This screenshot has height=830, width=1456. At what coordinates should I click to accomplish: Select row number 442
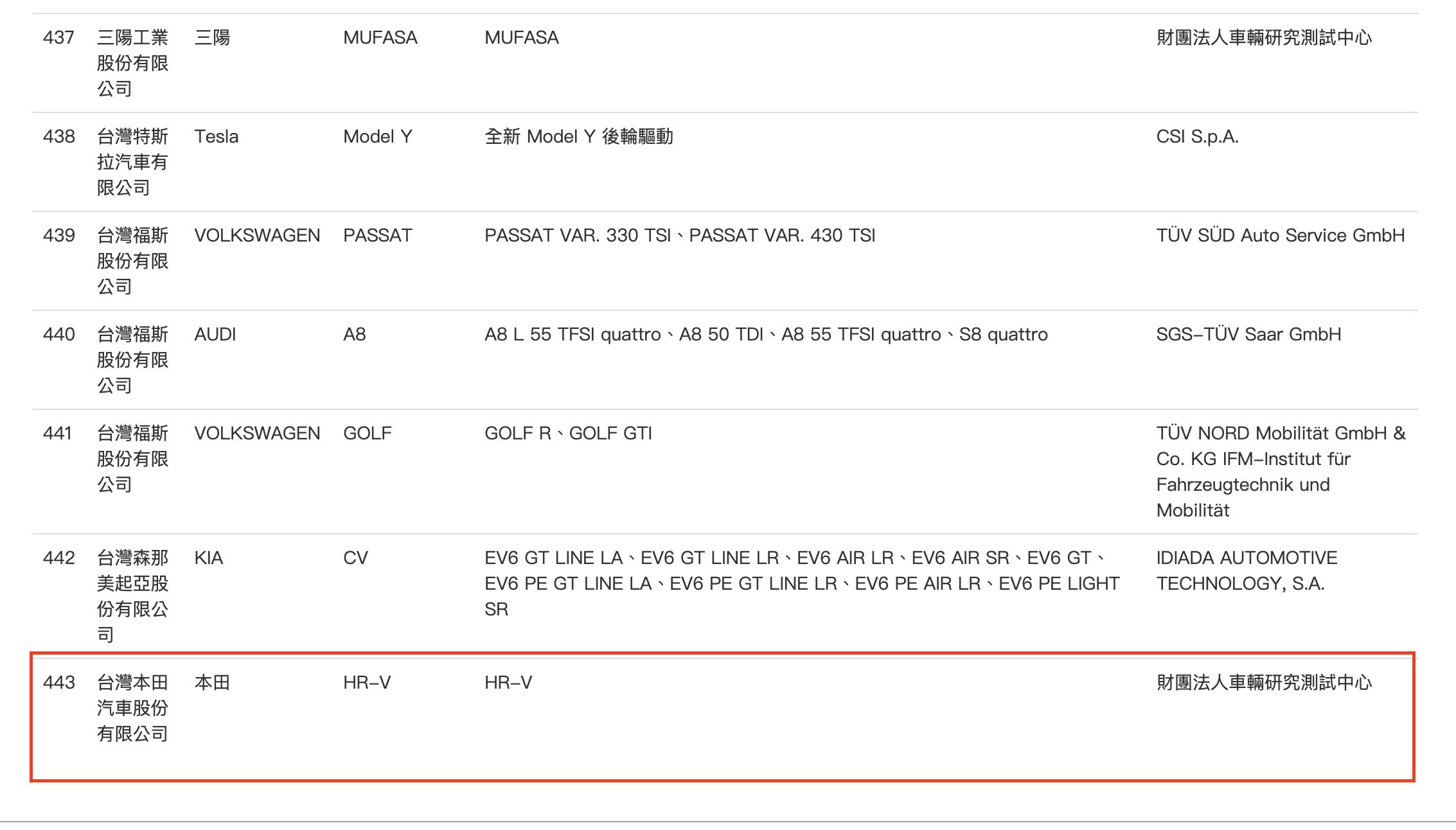pos(58,558)
